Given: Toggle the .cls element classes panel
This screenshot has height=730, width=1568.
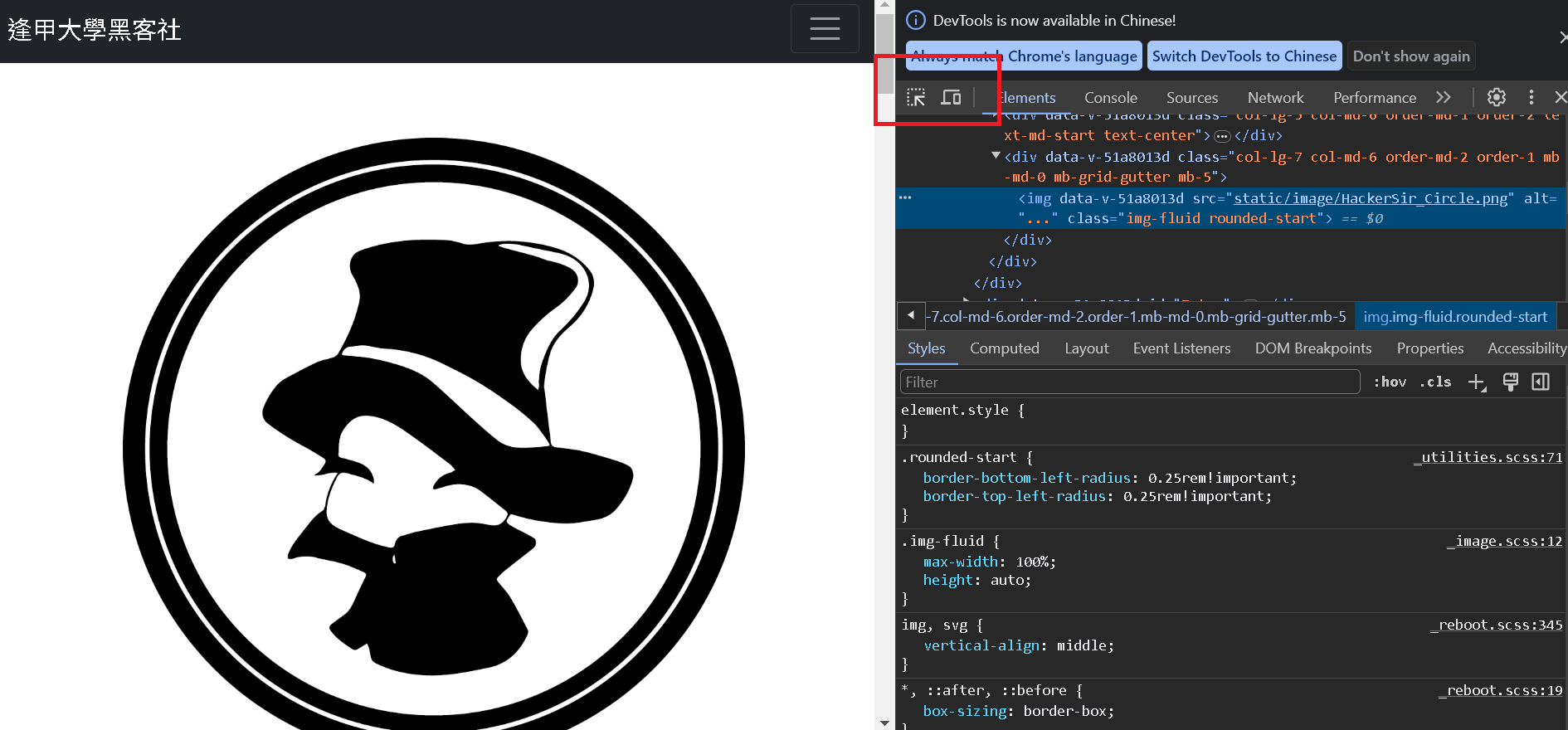Looking at the screenshot, I should pos(1435,382).
